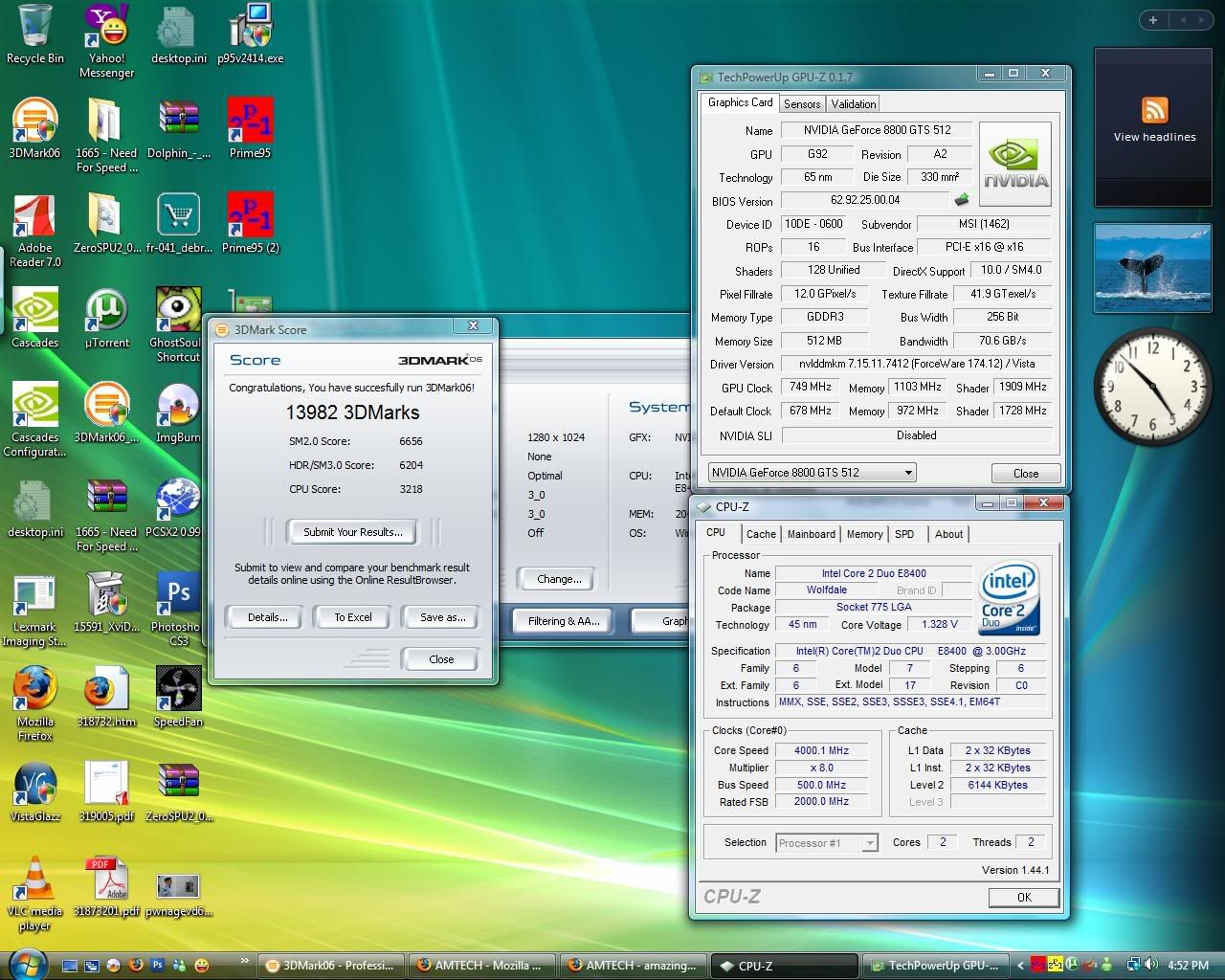Click the NVIDIA logo in GPU-Z

(x=1016, y=164)
